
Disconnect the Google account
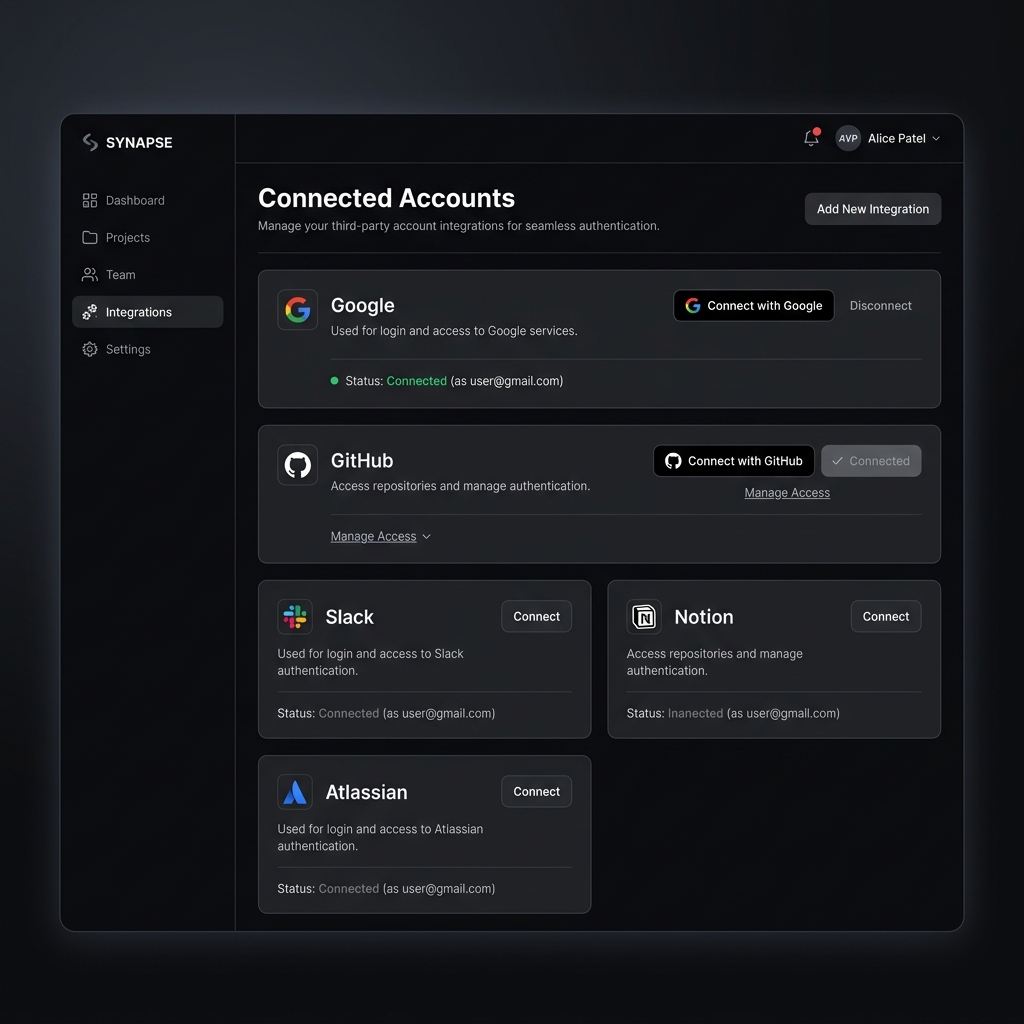(x=880, y=306)
